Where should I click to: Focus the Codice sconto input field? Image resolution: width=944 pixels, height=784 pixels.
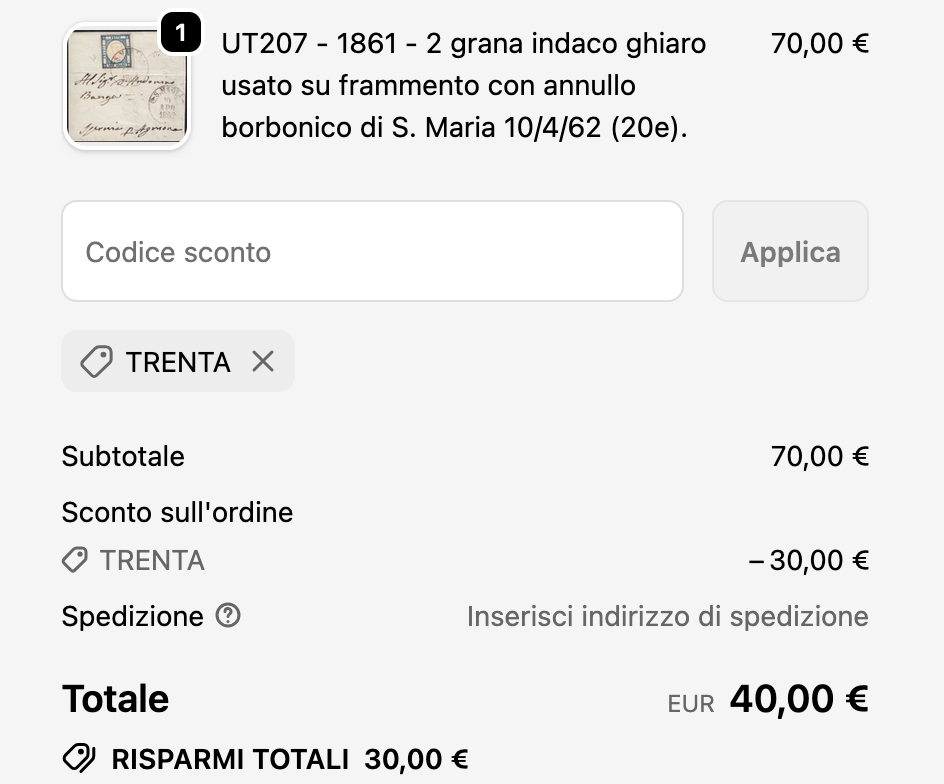(x=372, y=252)
